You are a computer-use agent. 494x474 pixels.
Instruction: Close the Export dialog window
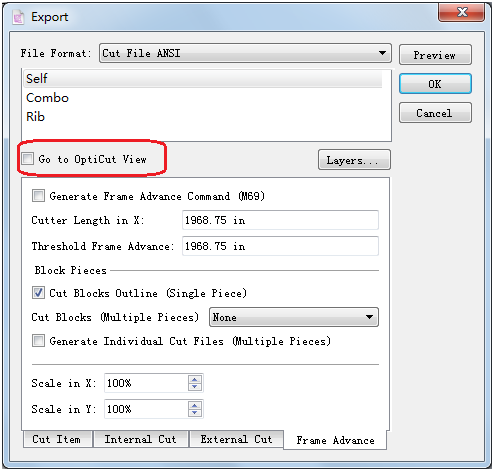[462, 13]
